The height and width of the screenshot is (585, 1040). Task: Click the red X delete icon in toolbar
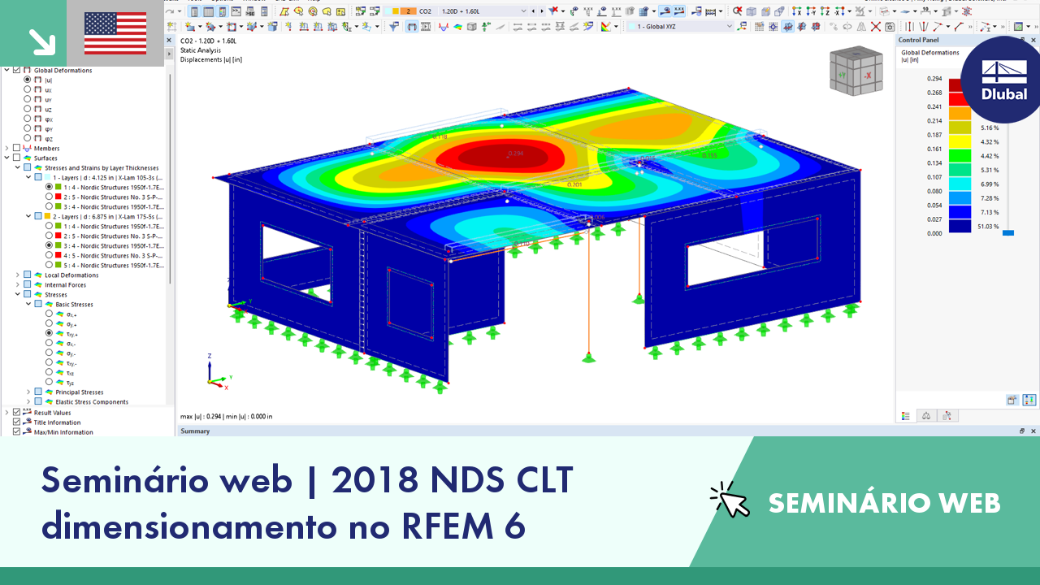click(x=876, y=27)
